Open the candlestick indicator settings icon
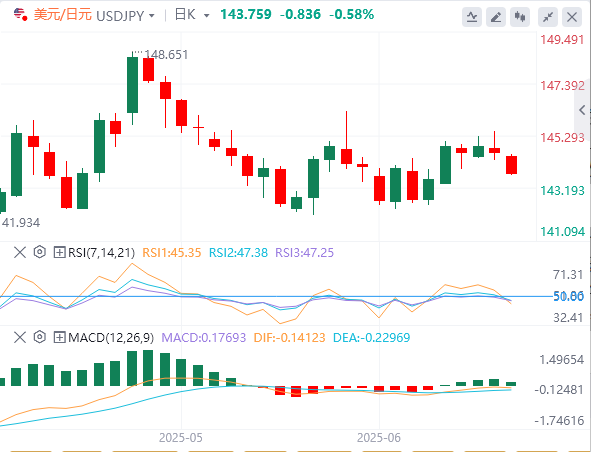The width and height of the screenshot is (591, 452). [520, 17]
